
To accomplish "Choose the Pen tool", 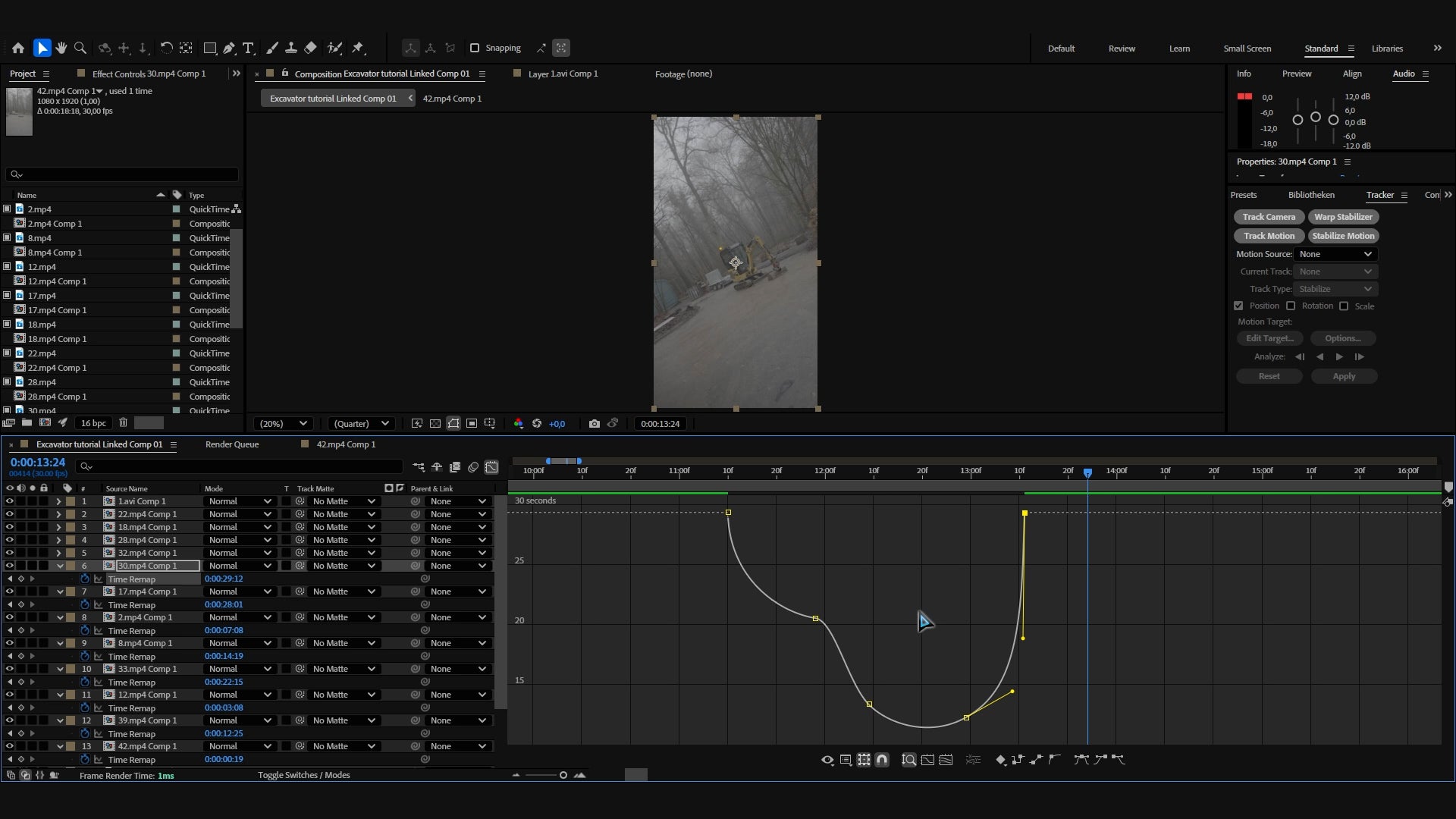I will point(229,48).
